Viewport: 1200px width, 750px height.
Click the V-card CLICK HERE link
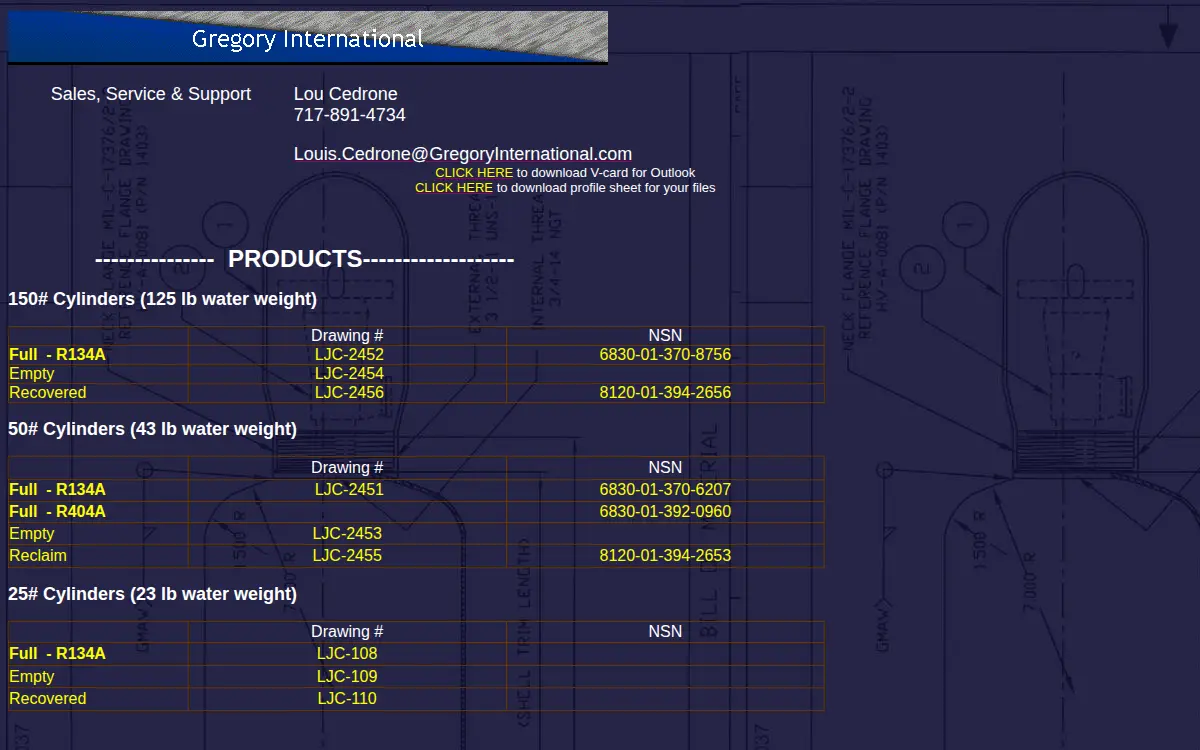(x=474, y=173)
